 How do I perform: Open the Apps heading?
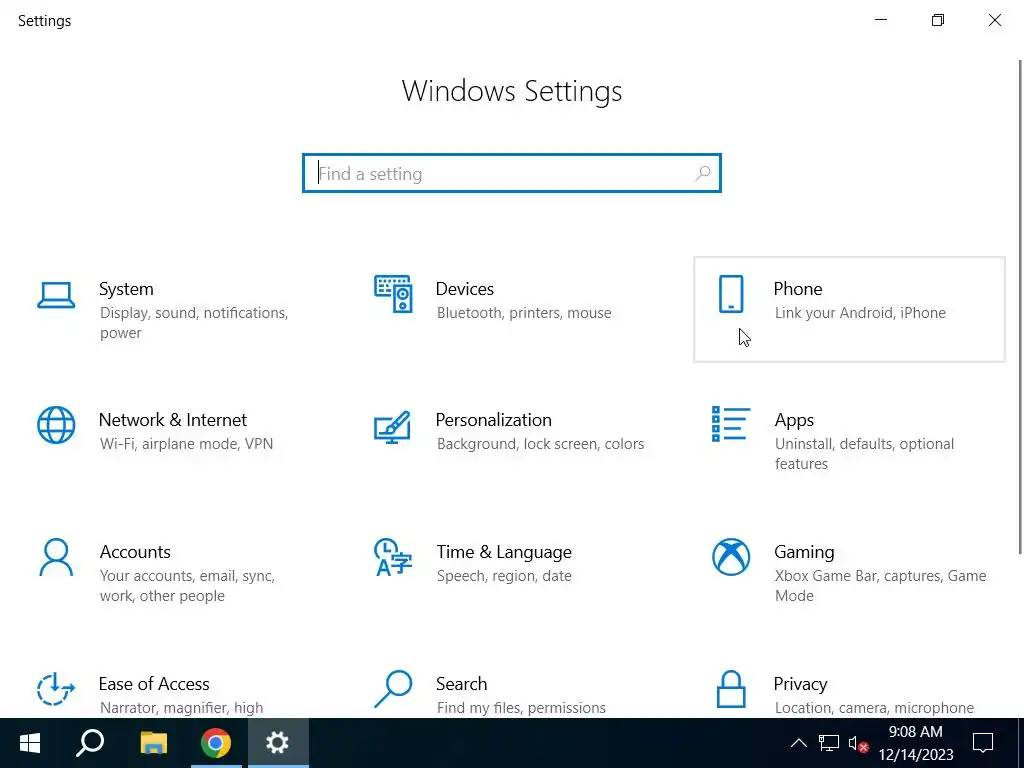(793, 420)
